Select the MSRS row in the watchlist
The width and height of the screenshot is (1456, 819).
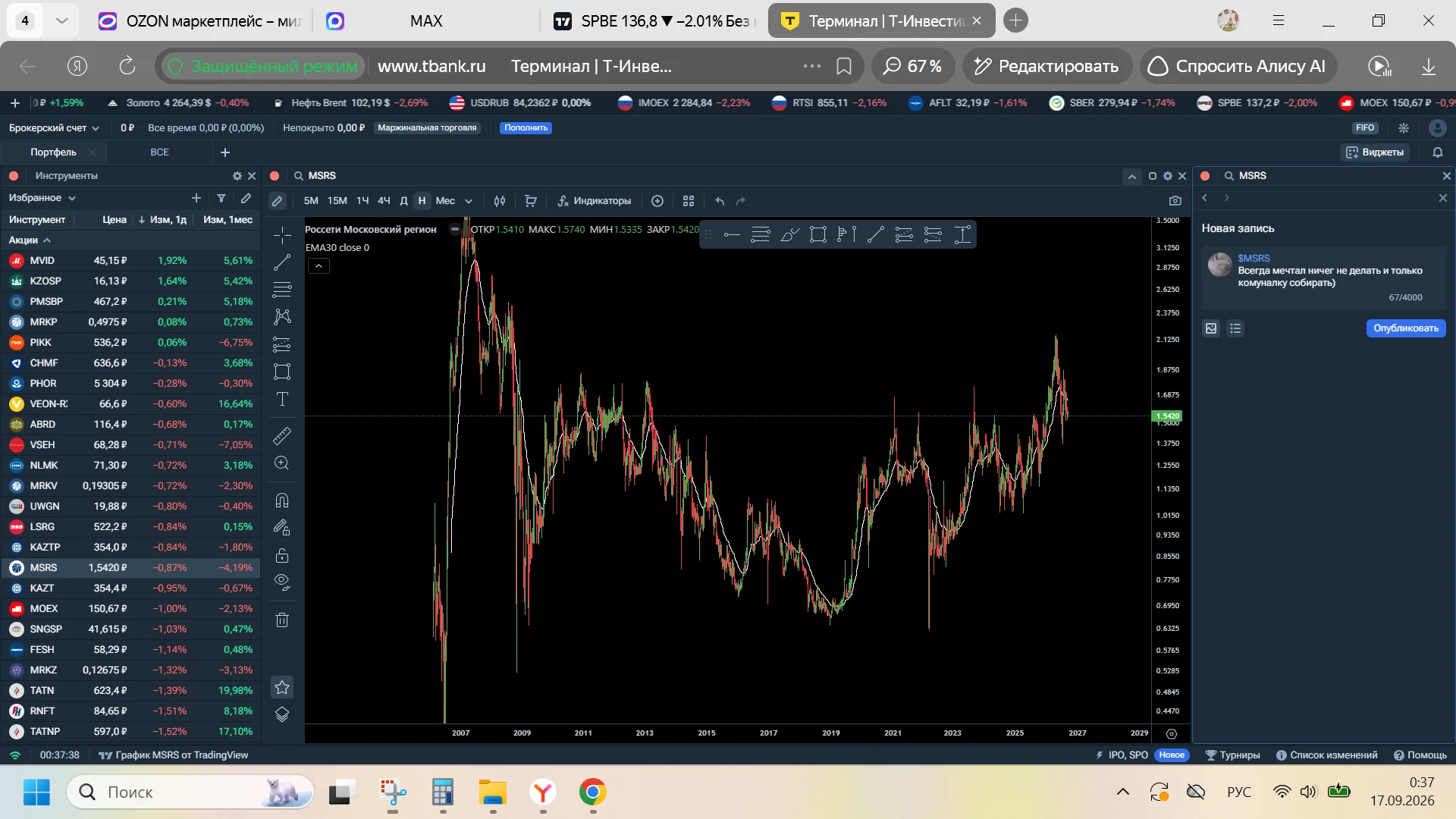(x=130, y=568)
